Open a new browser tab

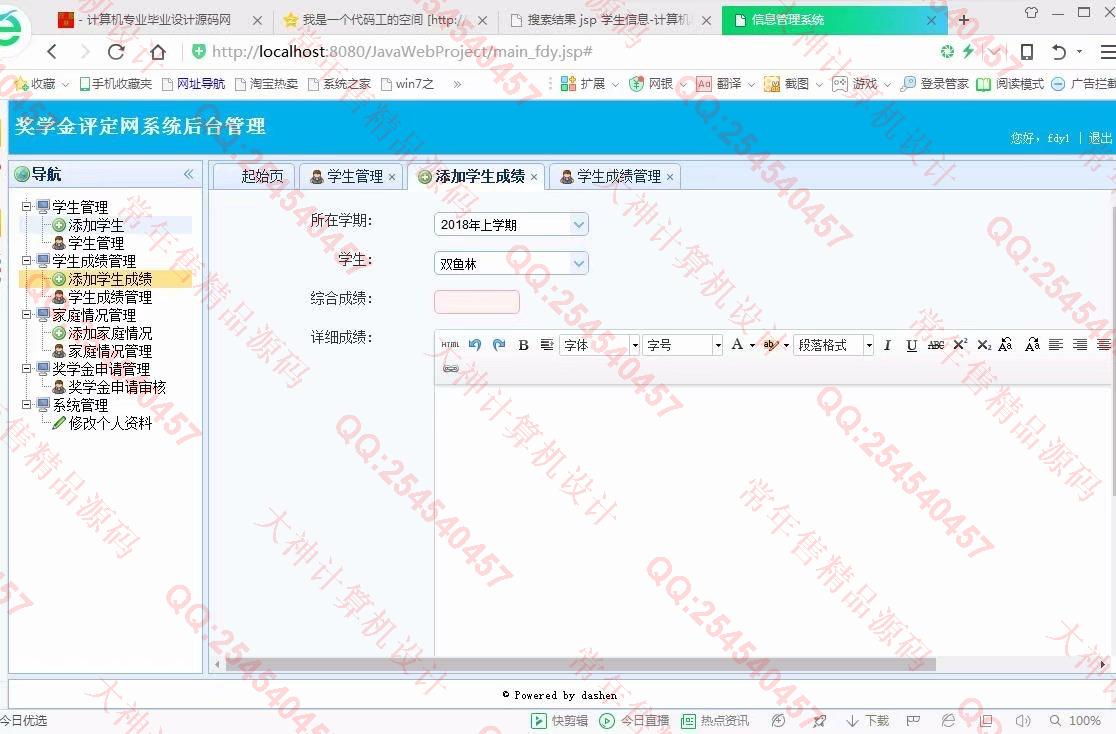[964, 20]
